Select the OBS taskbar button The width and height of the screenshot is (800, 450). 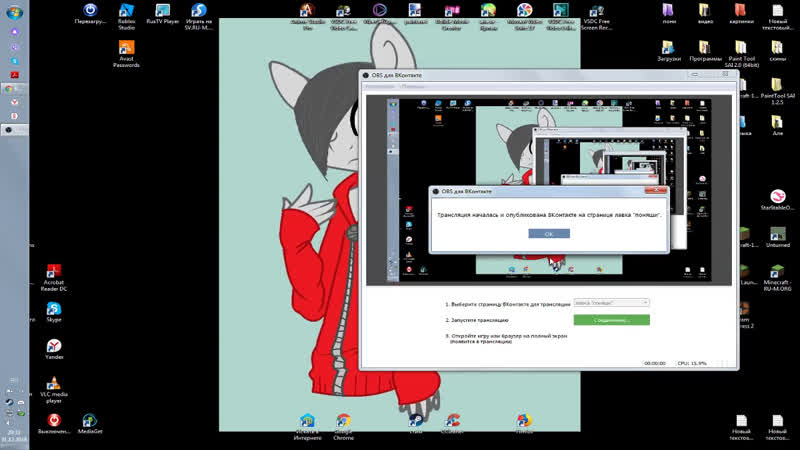pos(14,130)
